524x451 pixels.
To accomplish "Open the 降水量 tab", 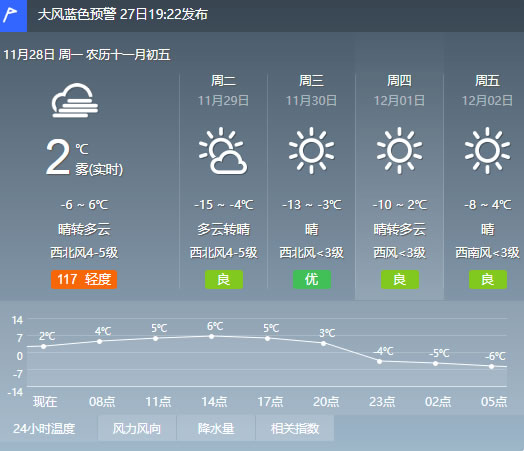I will coord(216,428).
